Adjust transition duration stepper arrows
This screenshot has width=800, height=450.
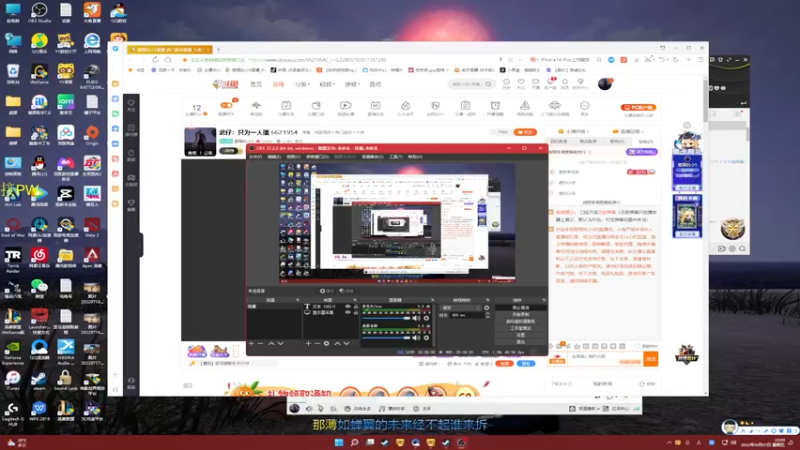click(x=487, y=315)
